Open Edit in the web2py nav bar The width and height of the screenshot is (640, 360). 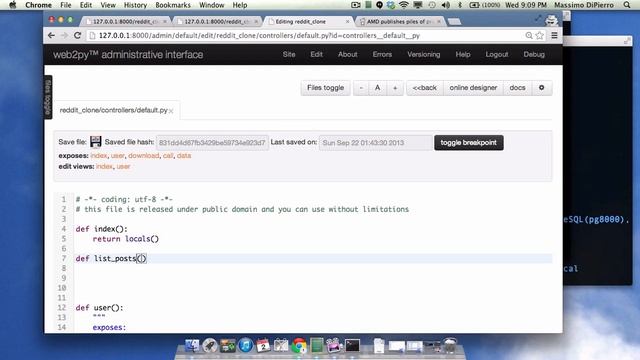[316, 54]
